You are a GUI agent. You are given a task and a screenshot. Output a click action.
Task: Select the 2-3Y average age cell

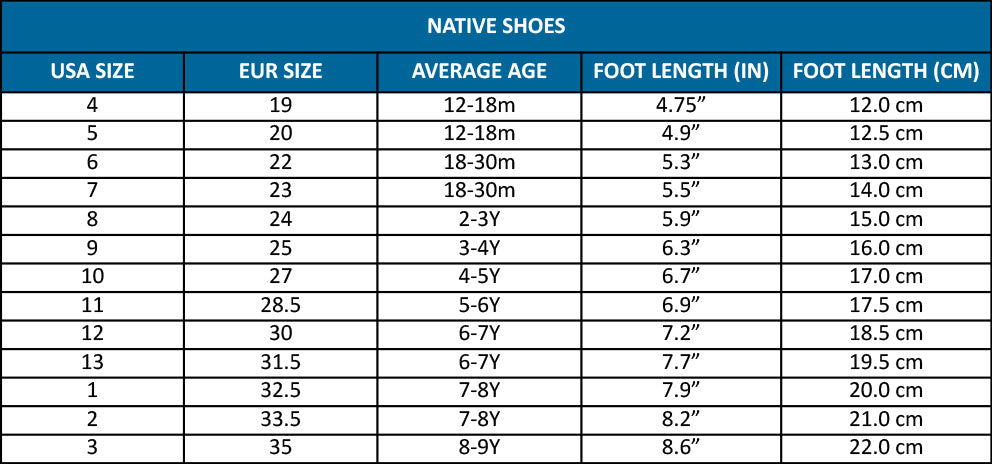tap(479, 219)
